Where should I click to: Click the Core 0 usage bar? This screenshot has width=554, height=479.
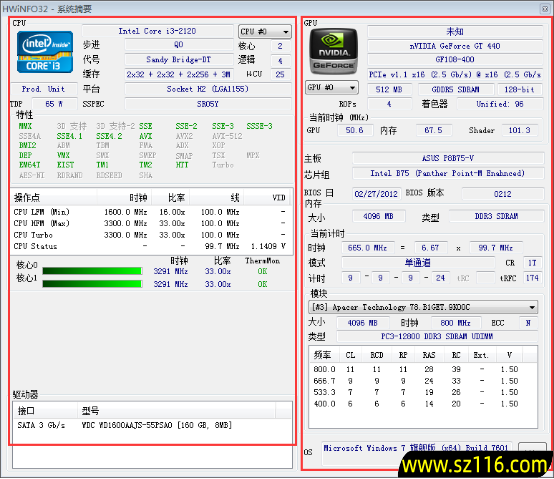tap(92, 271)
